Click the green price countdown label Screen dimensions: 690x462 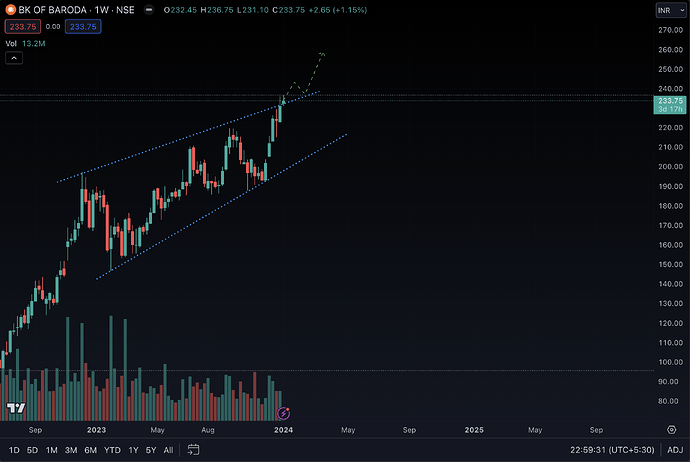coord(670,105)
